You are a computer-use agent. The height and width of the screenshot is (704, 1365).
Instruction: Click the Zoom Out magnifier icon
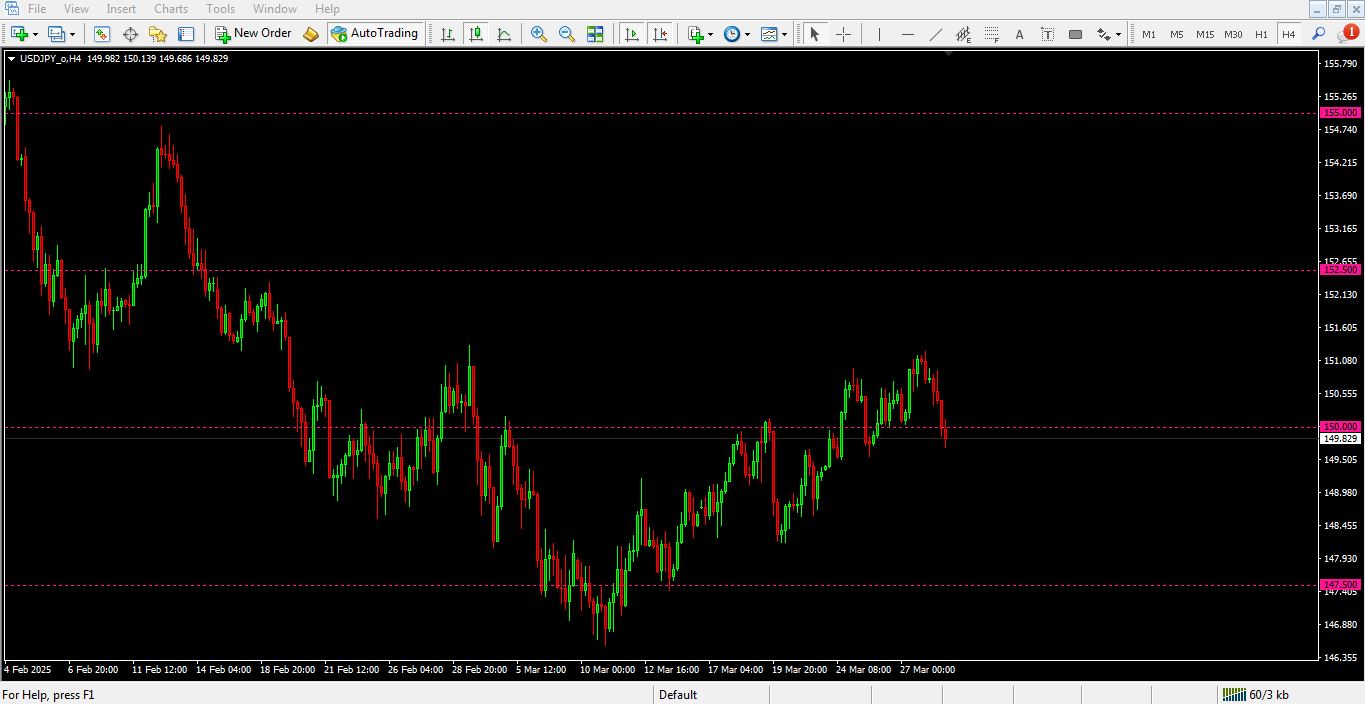pos(567,34)
